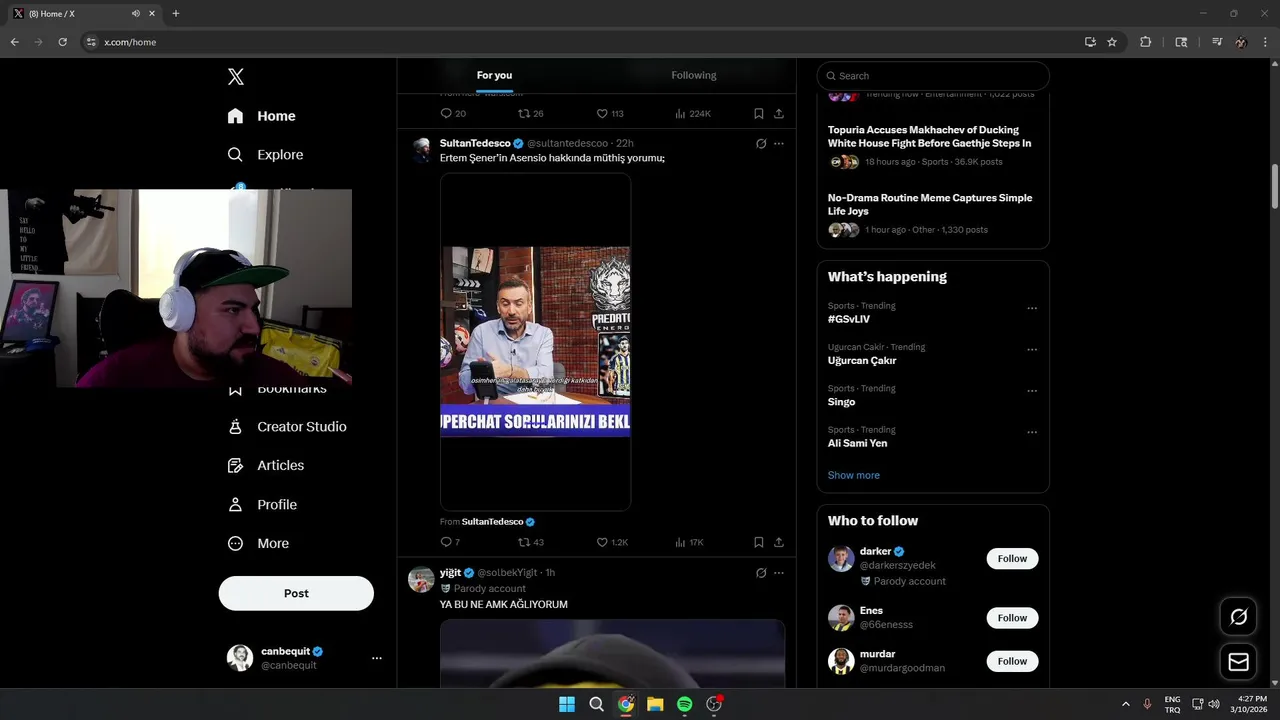Reply to the post with 20 replies
This screenshot has width=1280, height=720.
(x=453, y=114)
